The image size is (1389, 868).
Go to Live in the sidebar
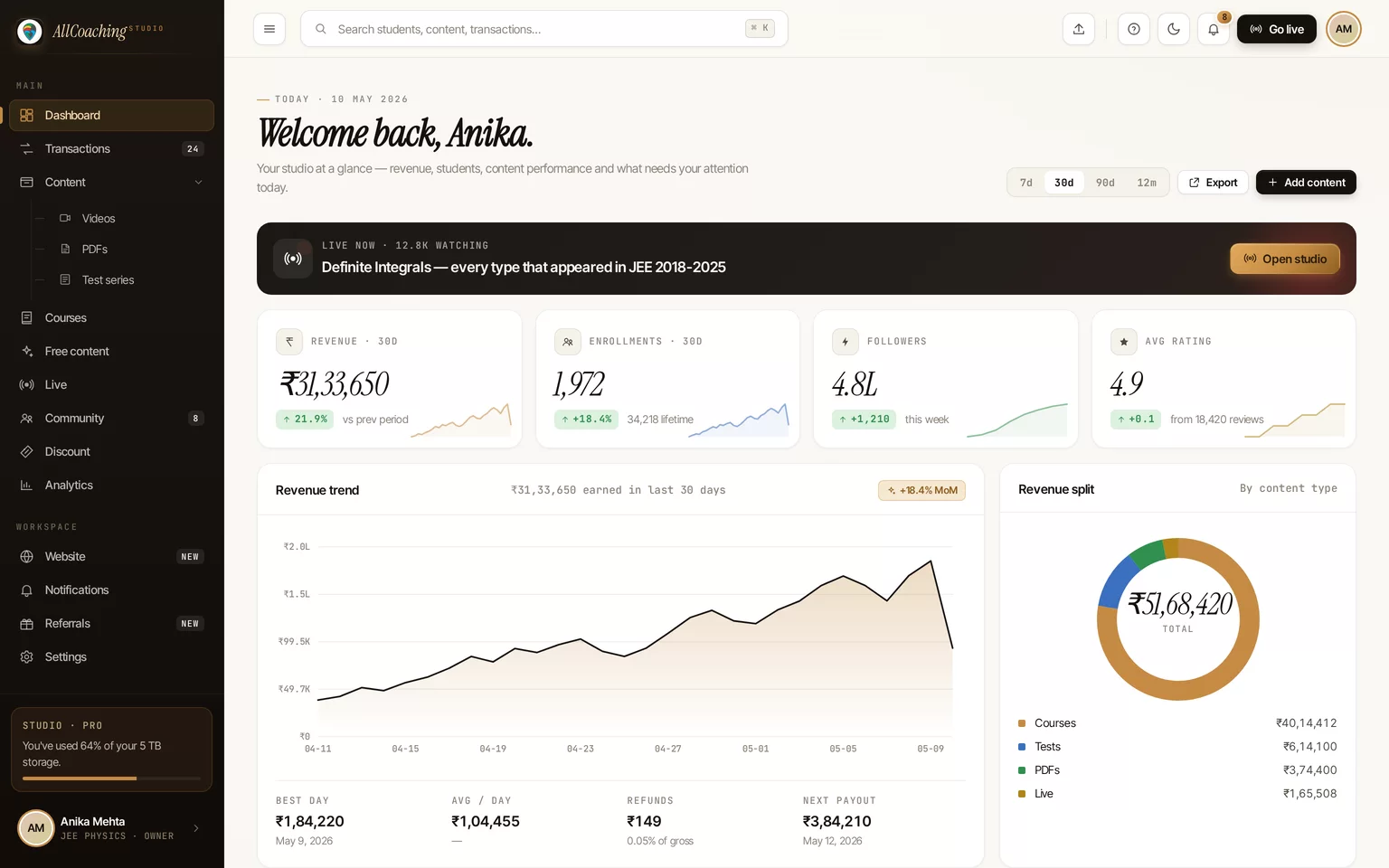(x=112, y=385)
